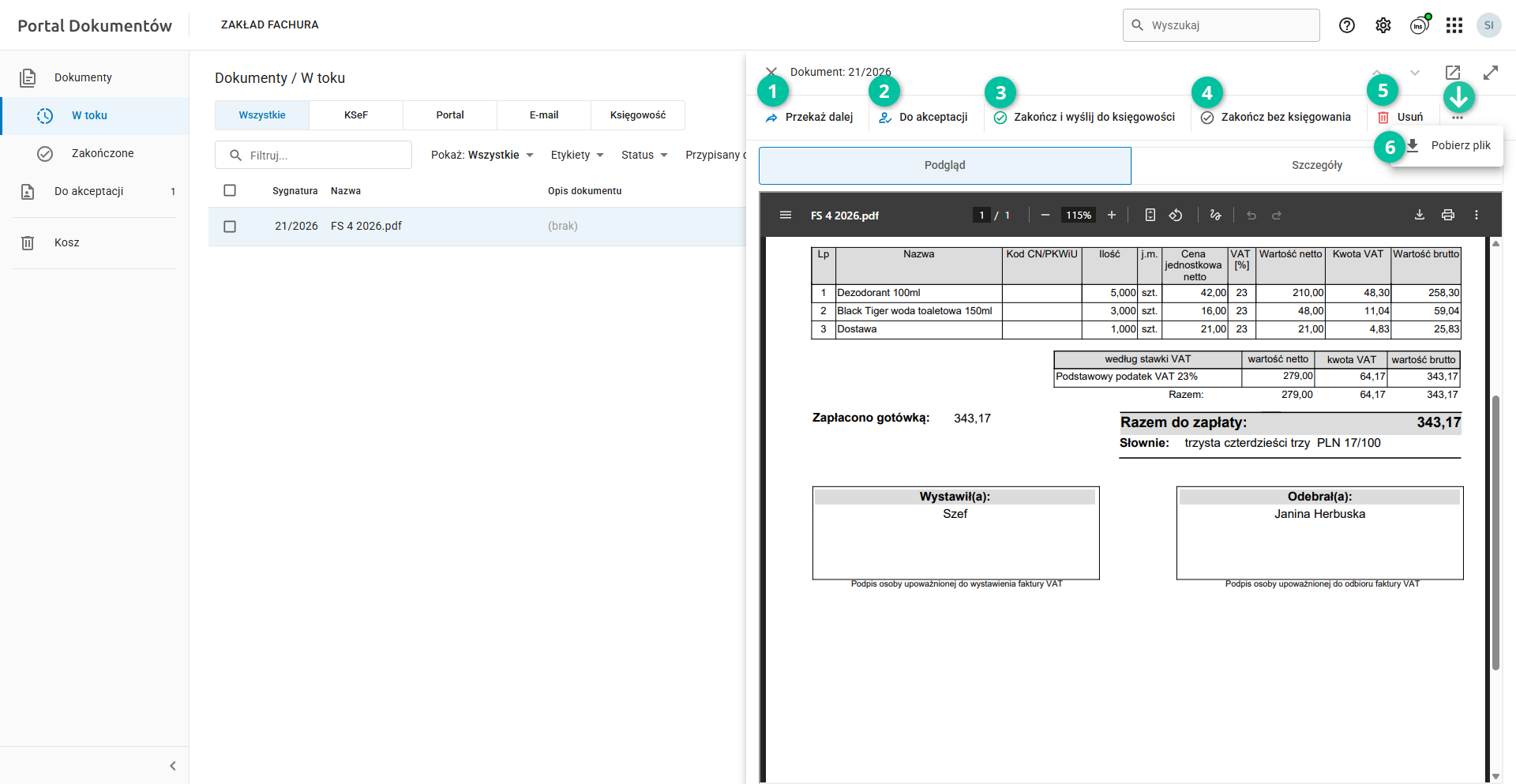Open the apps grid launcher
The width and height of the screenshot is (1516, 784).
click(x=1454, y=25)
